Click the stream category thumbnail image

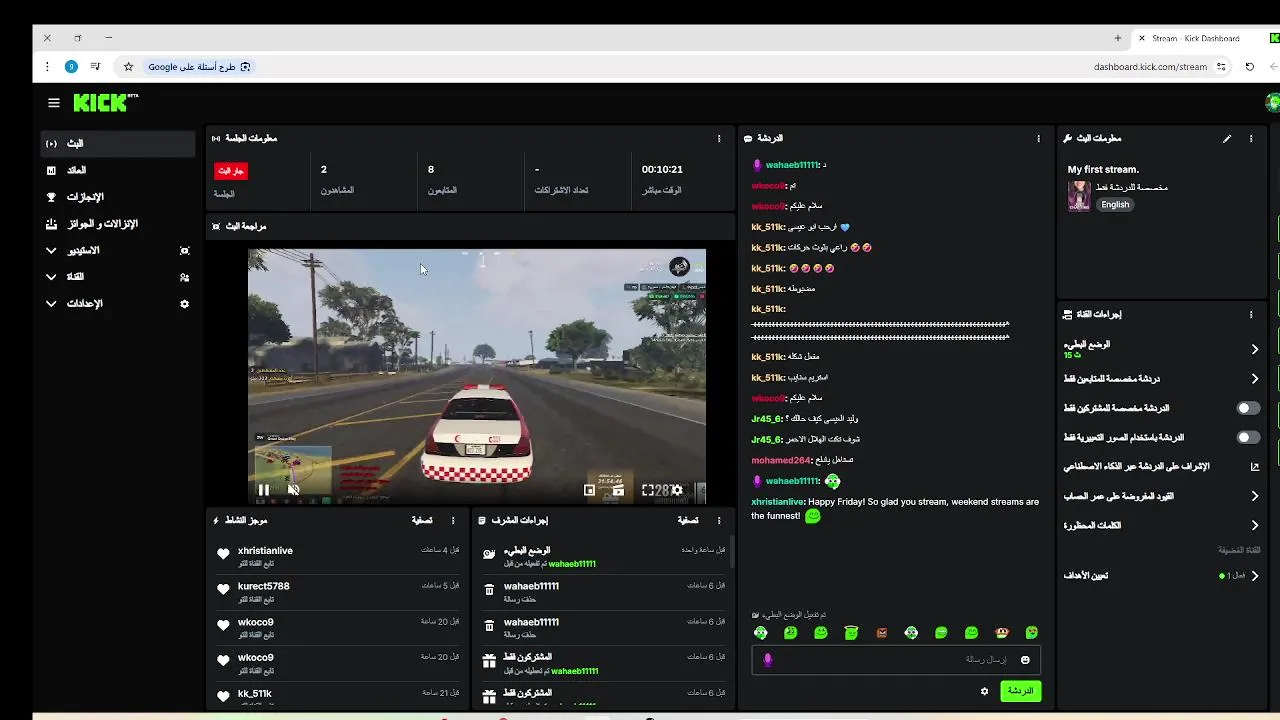1079,196
